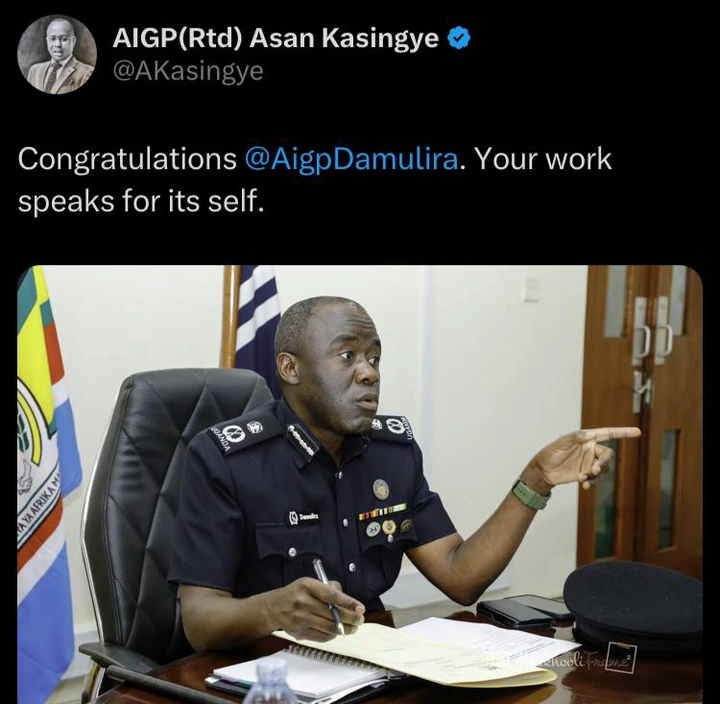Click the black police cap on the desk
The width and height of the screenshot is (720, 704).
tap(633, 606)
